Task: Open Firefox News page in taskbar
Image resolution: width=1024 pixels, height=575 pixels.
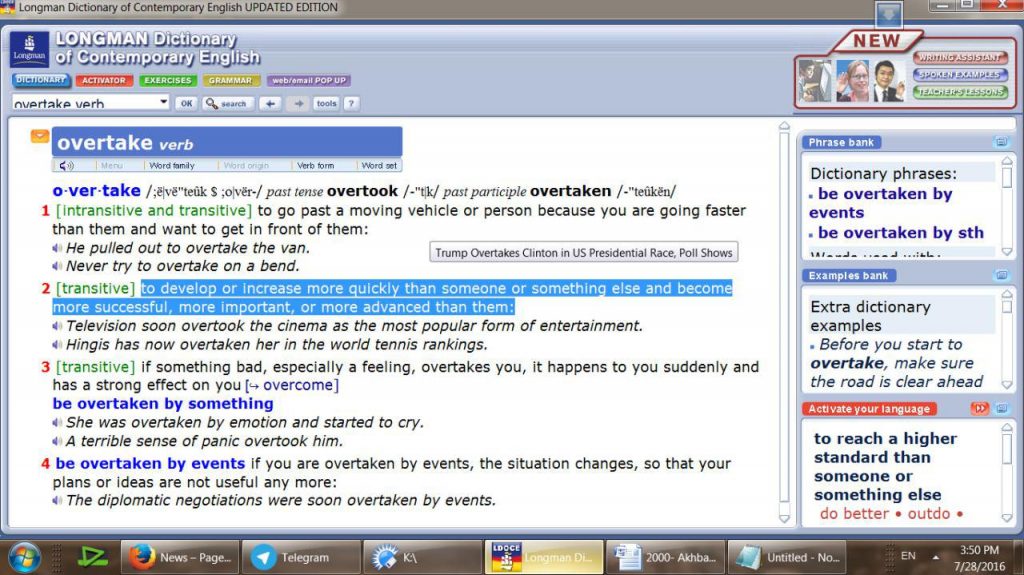Action: click(x=180, y=557)
